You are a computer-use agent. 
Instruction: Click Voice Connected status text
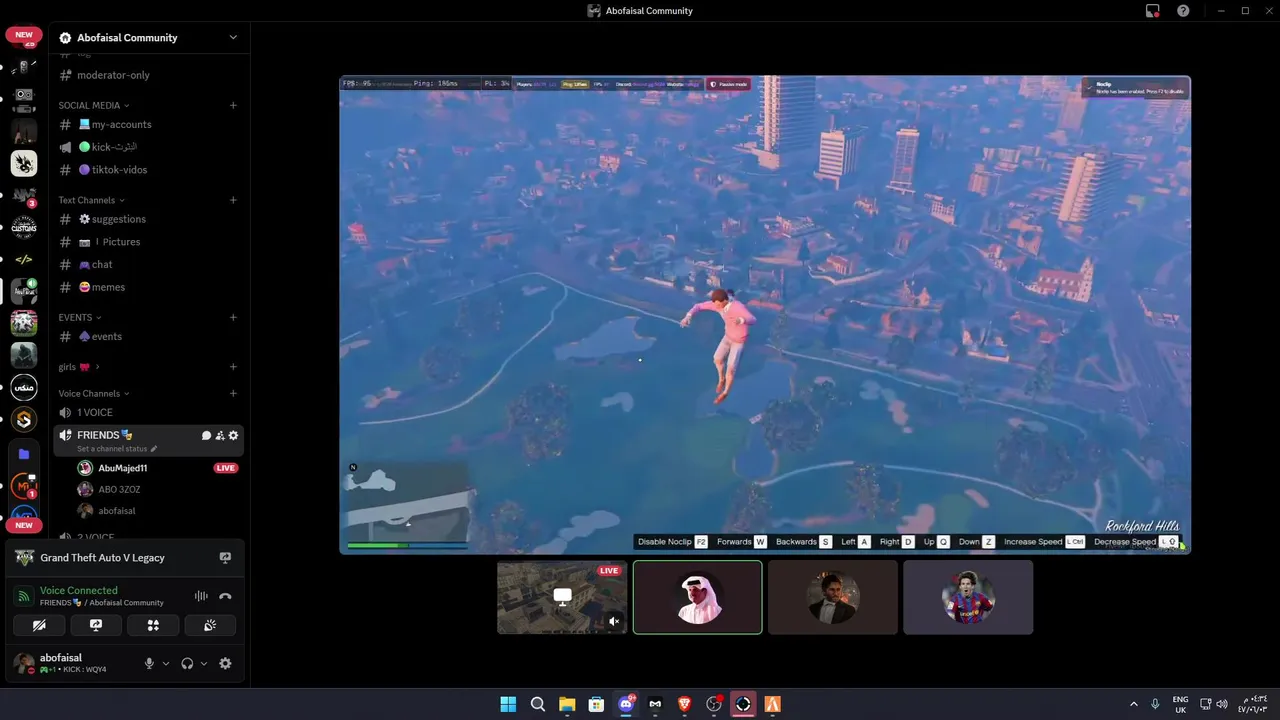point(78,590)
